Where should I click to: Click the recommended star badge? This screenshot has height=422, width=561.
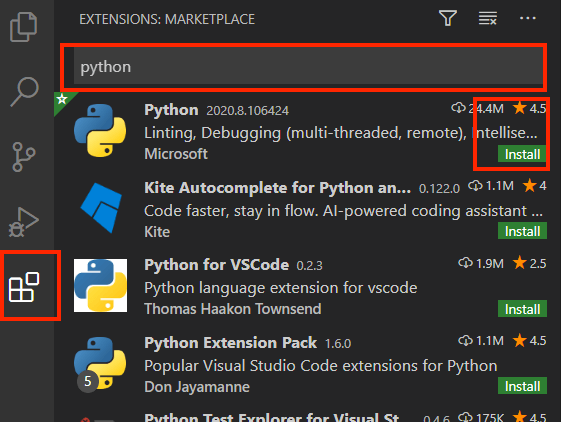(62, 99)
